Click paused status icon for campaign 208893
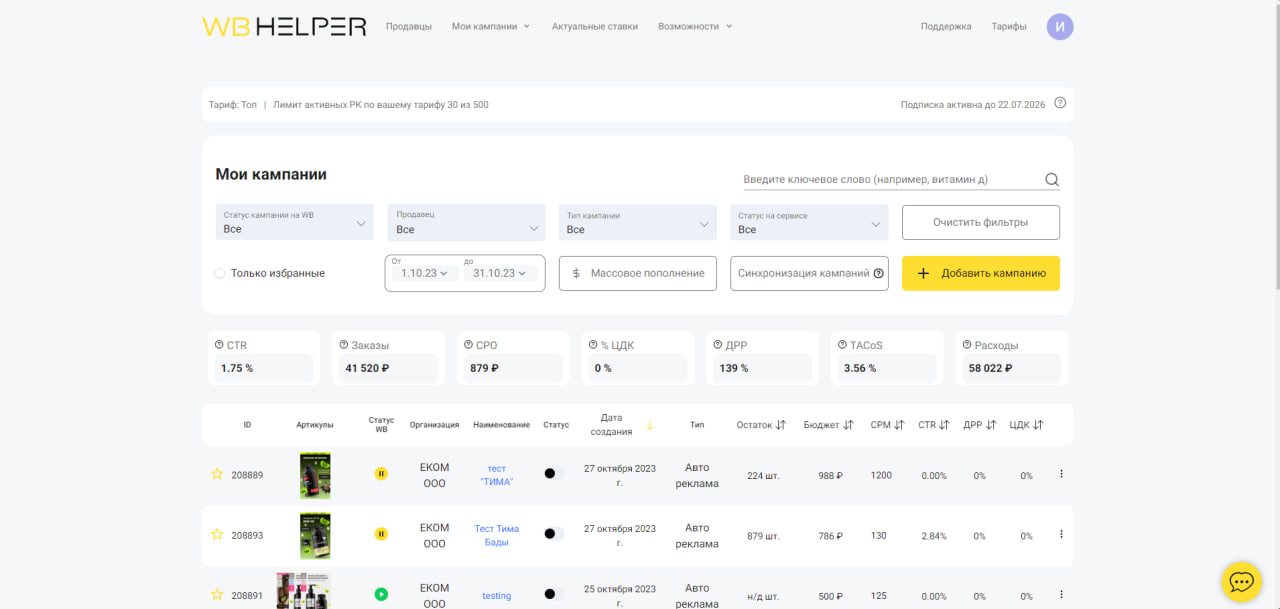This screenshot has width=1280, height=609. click(381, 534)
